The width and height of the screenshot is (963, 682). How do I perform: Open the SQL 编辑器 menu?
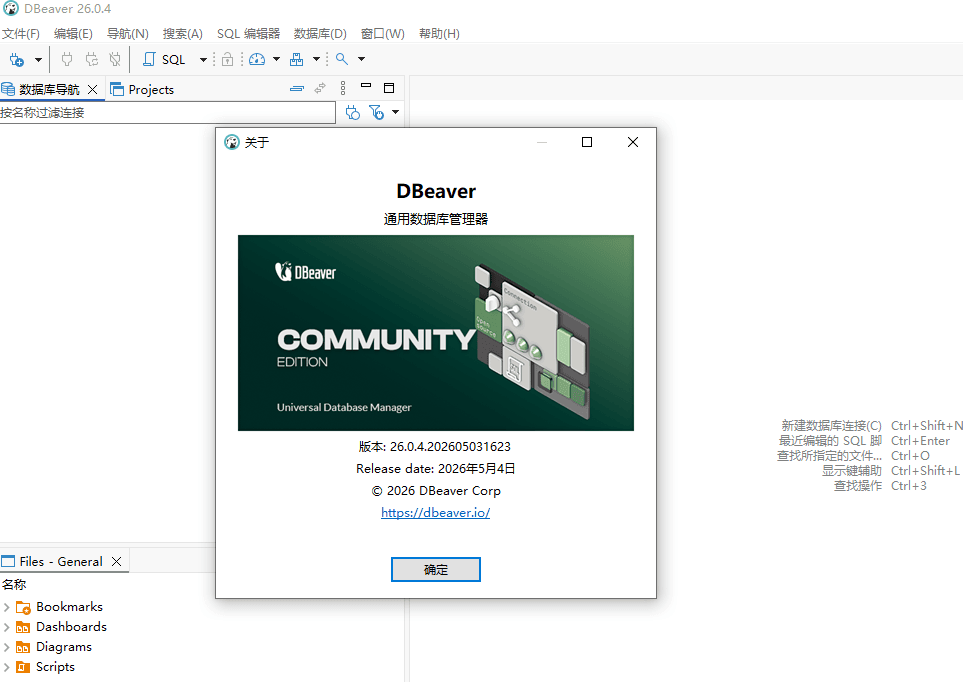(248, 34)
